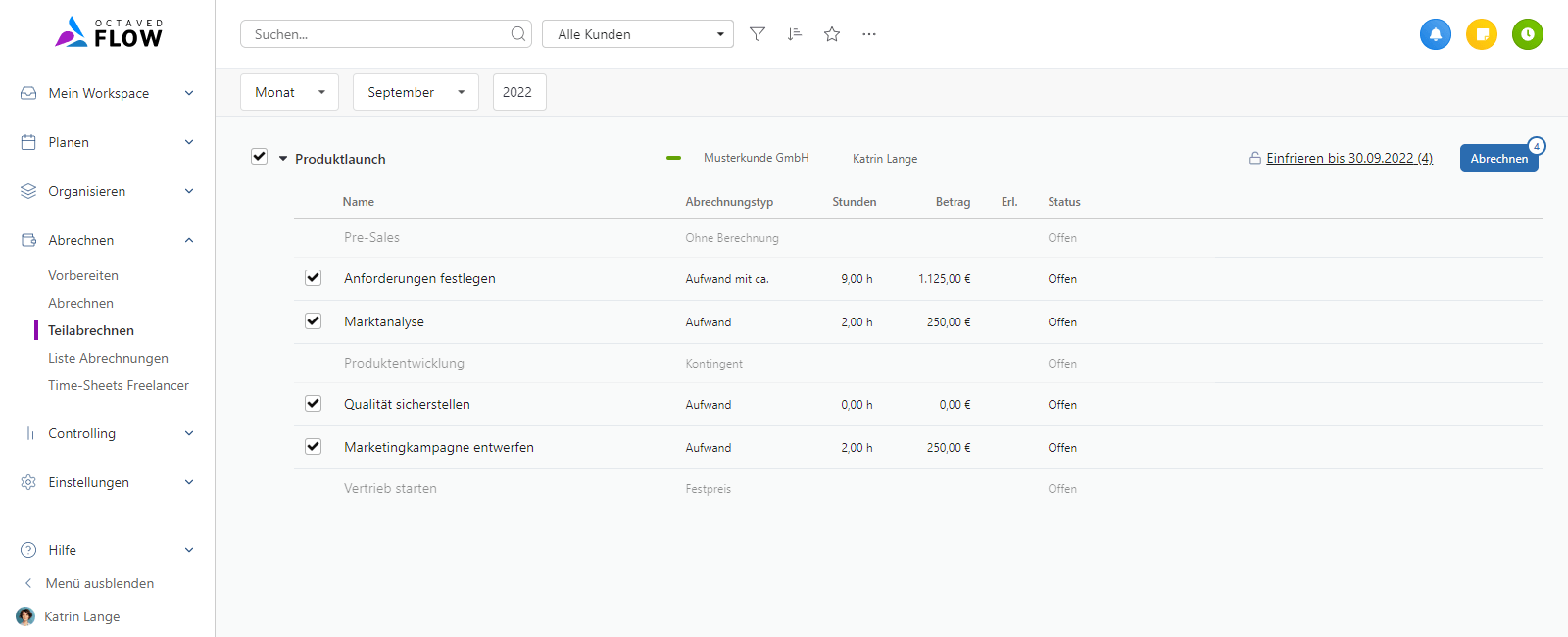1568x637 pixels.
Task: Click the Produktentwicklung row name
Action: click(x=404, y=363)
